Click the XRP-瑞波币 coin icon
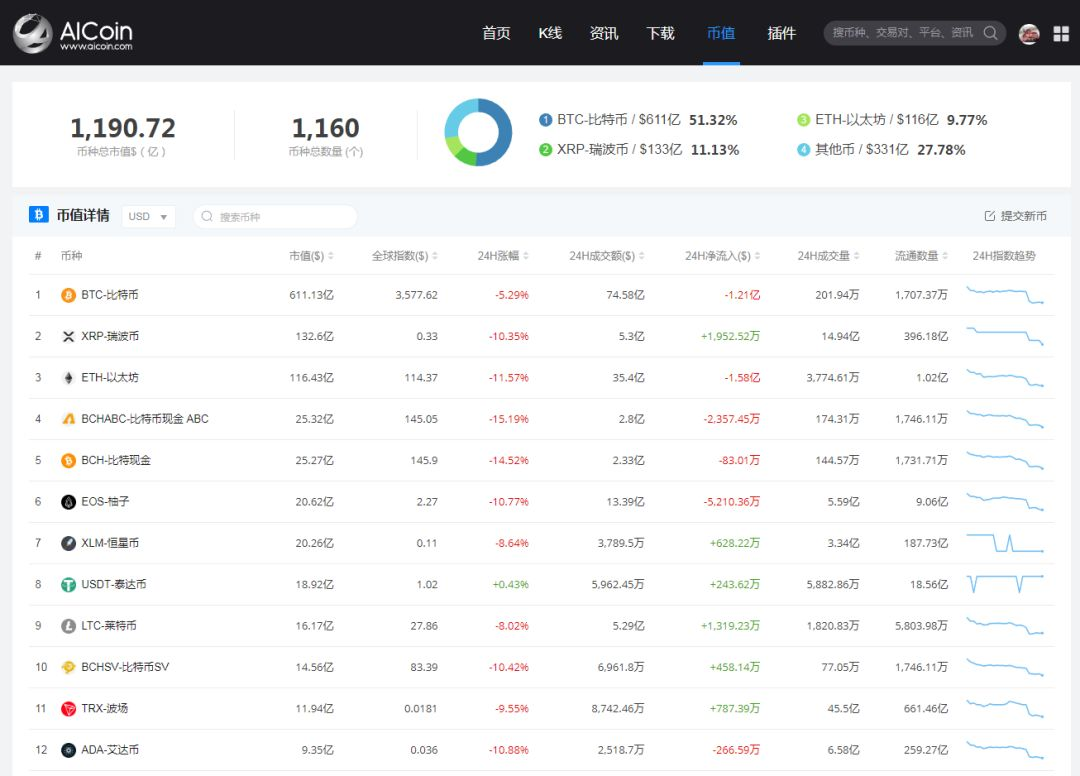The height and width of the screenshot is (776, 1080). click(x=68, y=337)
